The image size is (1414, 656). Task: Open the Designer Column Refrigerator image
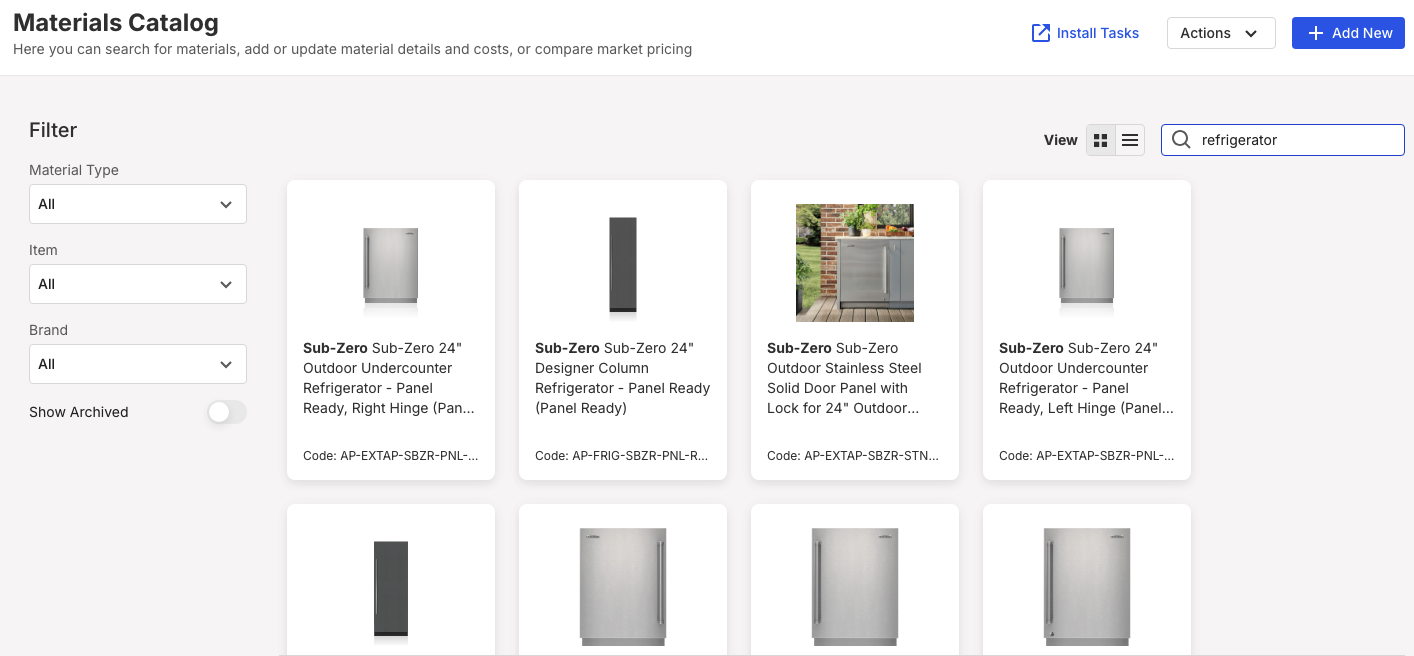point(623,265)
